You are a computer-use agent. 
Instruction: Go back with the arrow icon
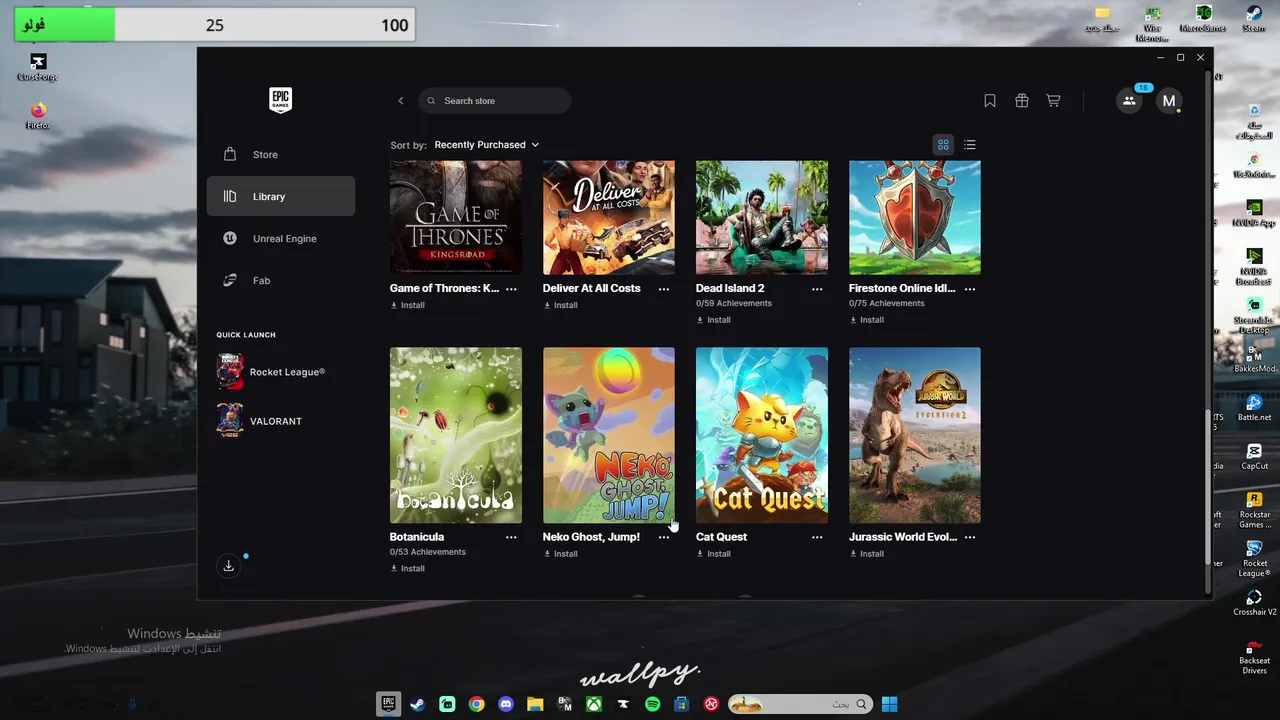[x=401, y=101]
